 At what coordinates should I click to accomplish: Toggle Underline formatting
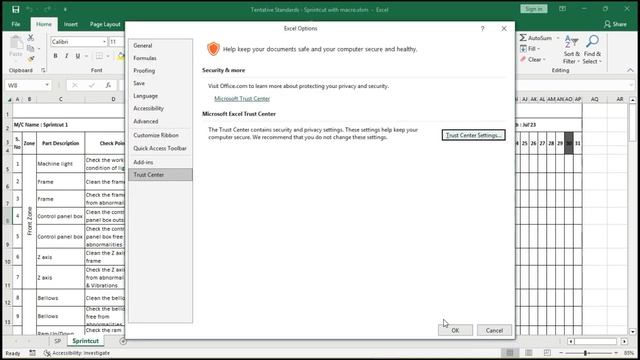(78, 56)
